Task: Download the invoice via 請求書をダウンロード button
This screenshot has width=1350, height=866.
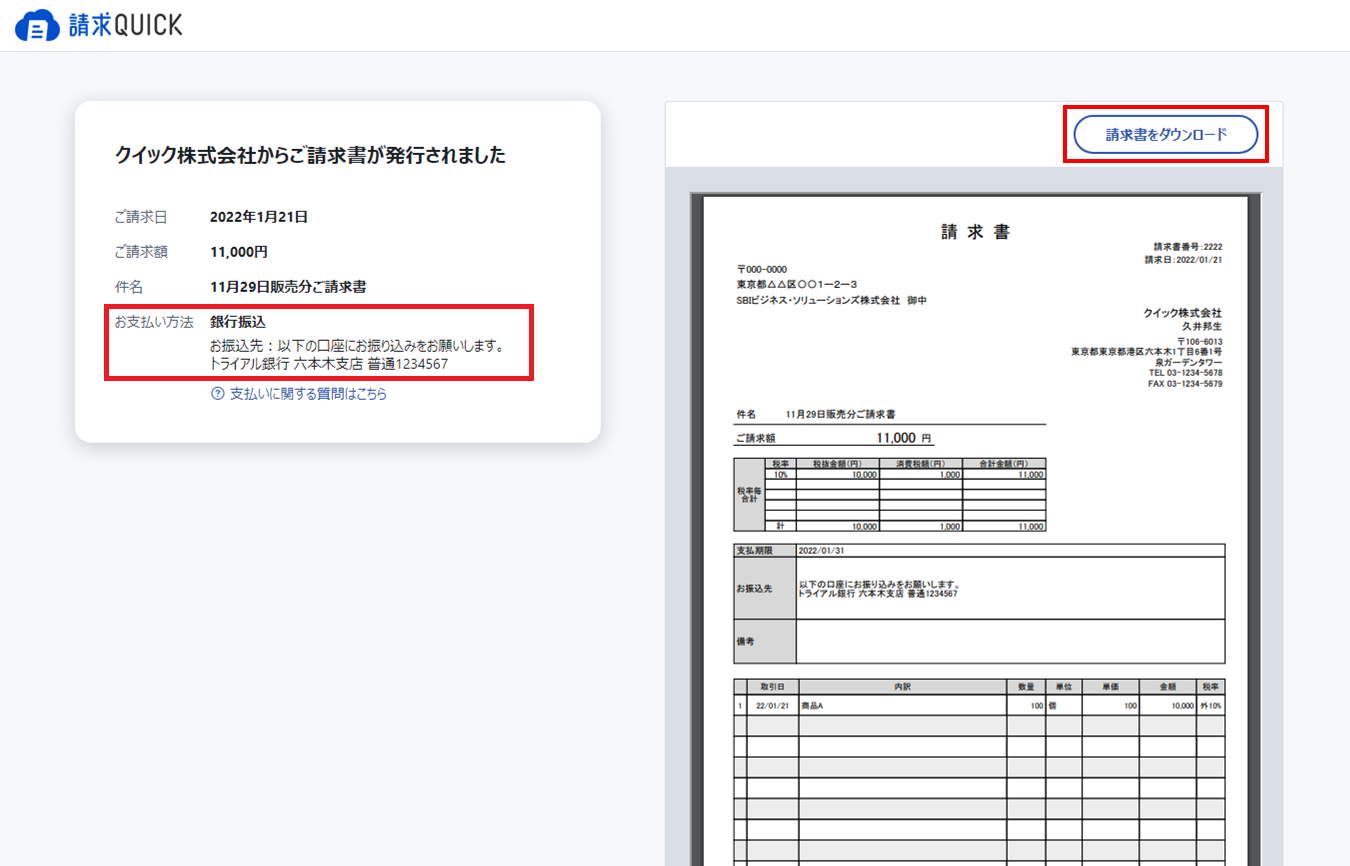Action: [x=1165, y=134]
